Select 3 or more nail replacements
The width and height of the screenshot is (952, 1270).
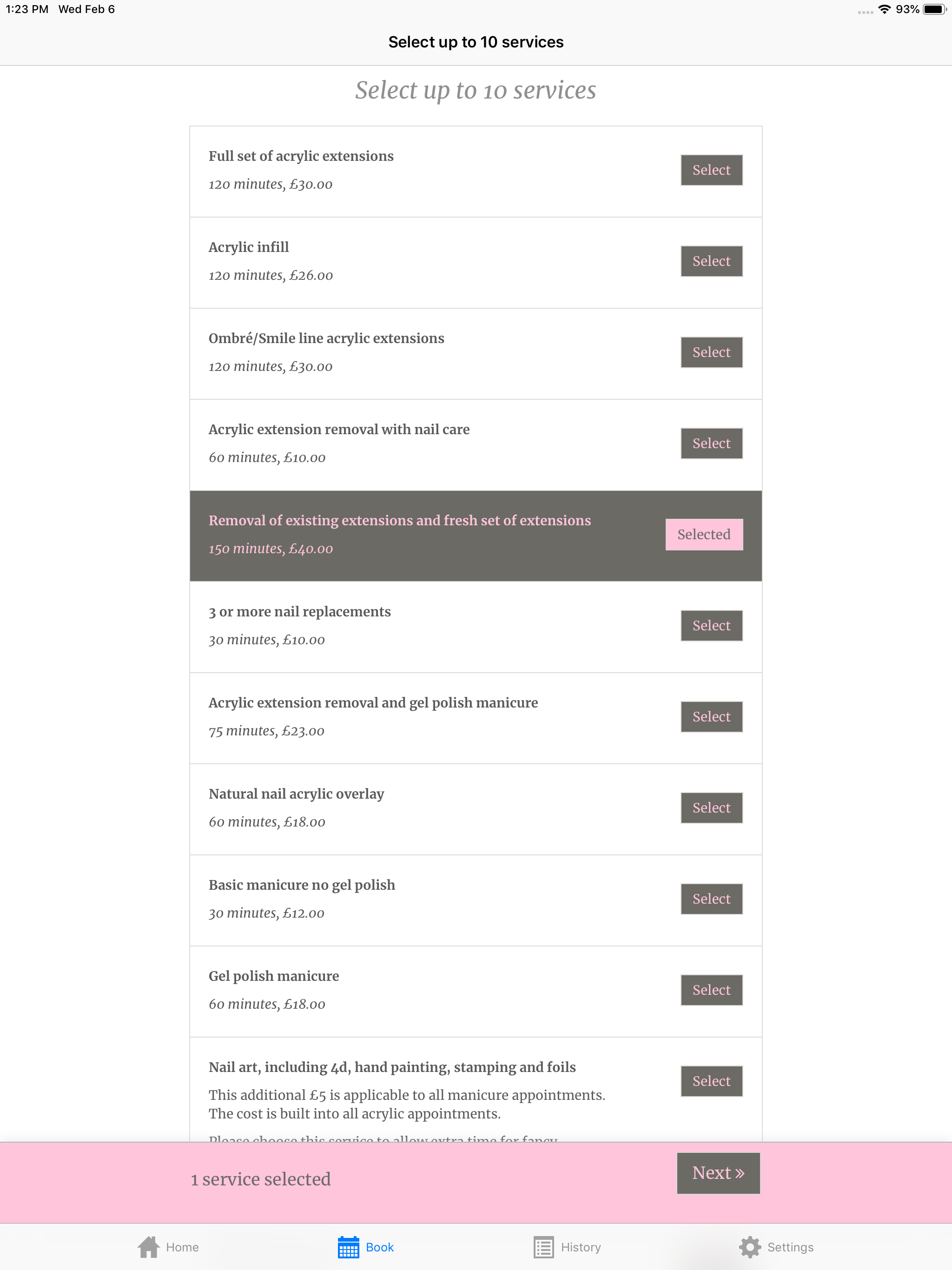tap(711, 625)
